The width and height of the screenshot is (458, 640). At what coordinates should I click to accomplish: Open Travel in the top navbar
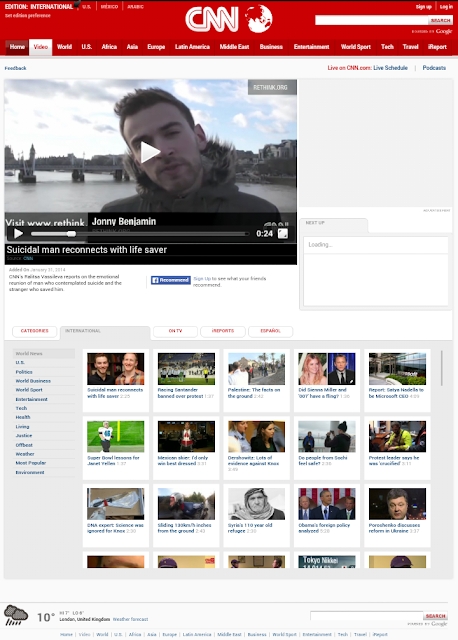(x=411, y=47)
